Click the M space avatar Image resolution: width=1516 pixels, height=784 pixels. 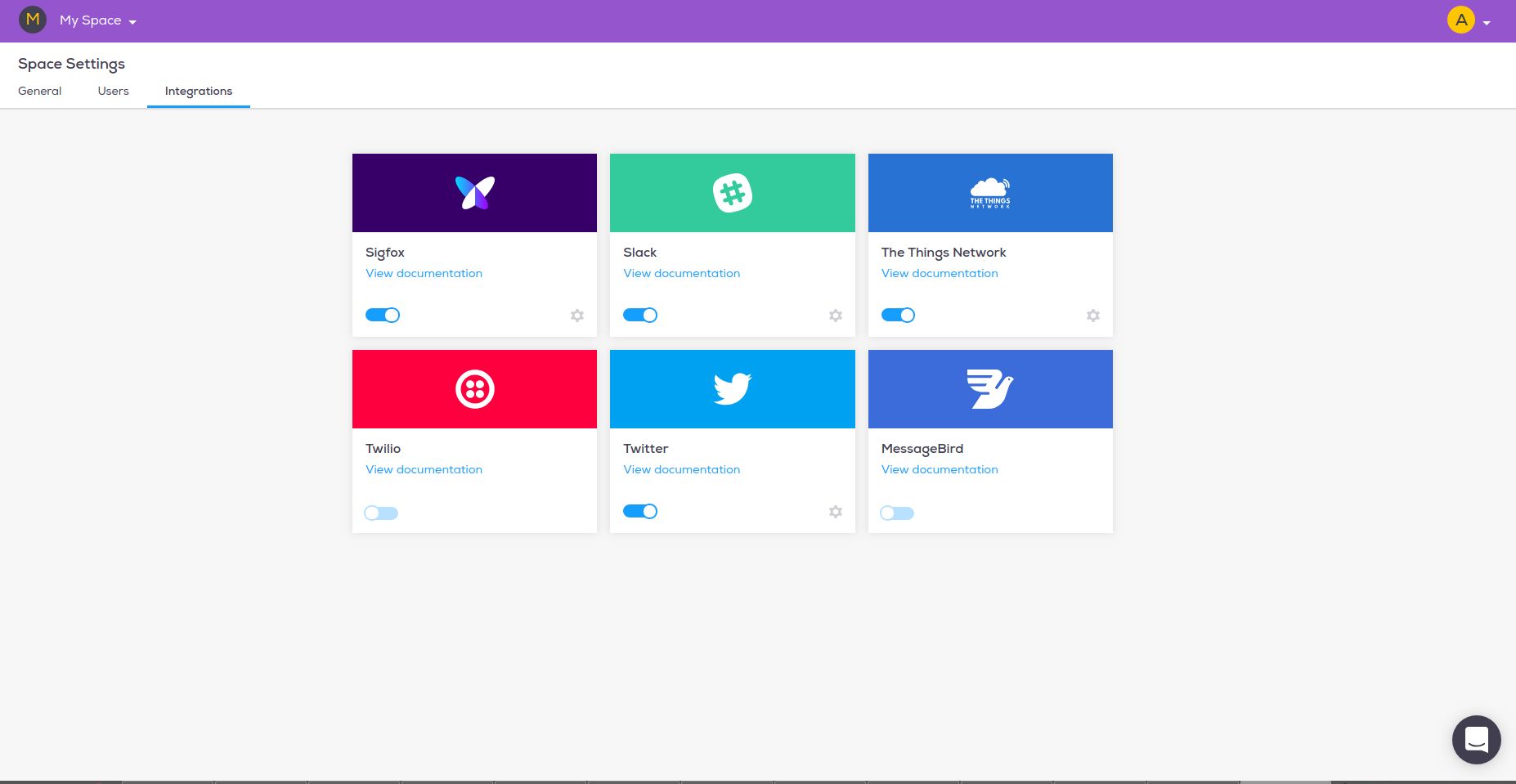pyautogui.click(x=33, y=20)
